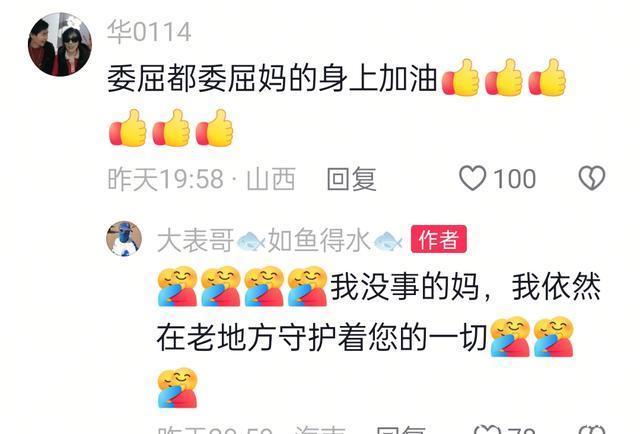
Task: Tap the first thumbs-up emoji after 加油
Action: pyautogui.click(x=460, y=78)
